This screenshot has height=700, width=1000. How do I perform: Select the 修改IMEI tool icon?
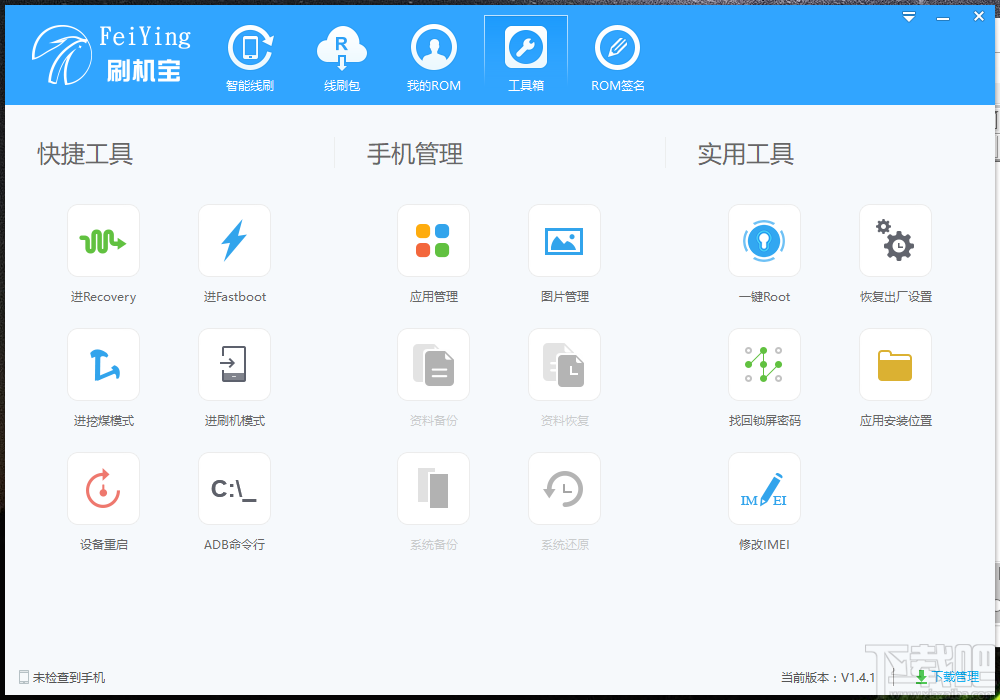(764, 488)
